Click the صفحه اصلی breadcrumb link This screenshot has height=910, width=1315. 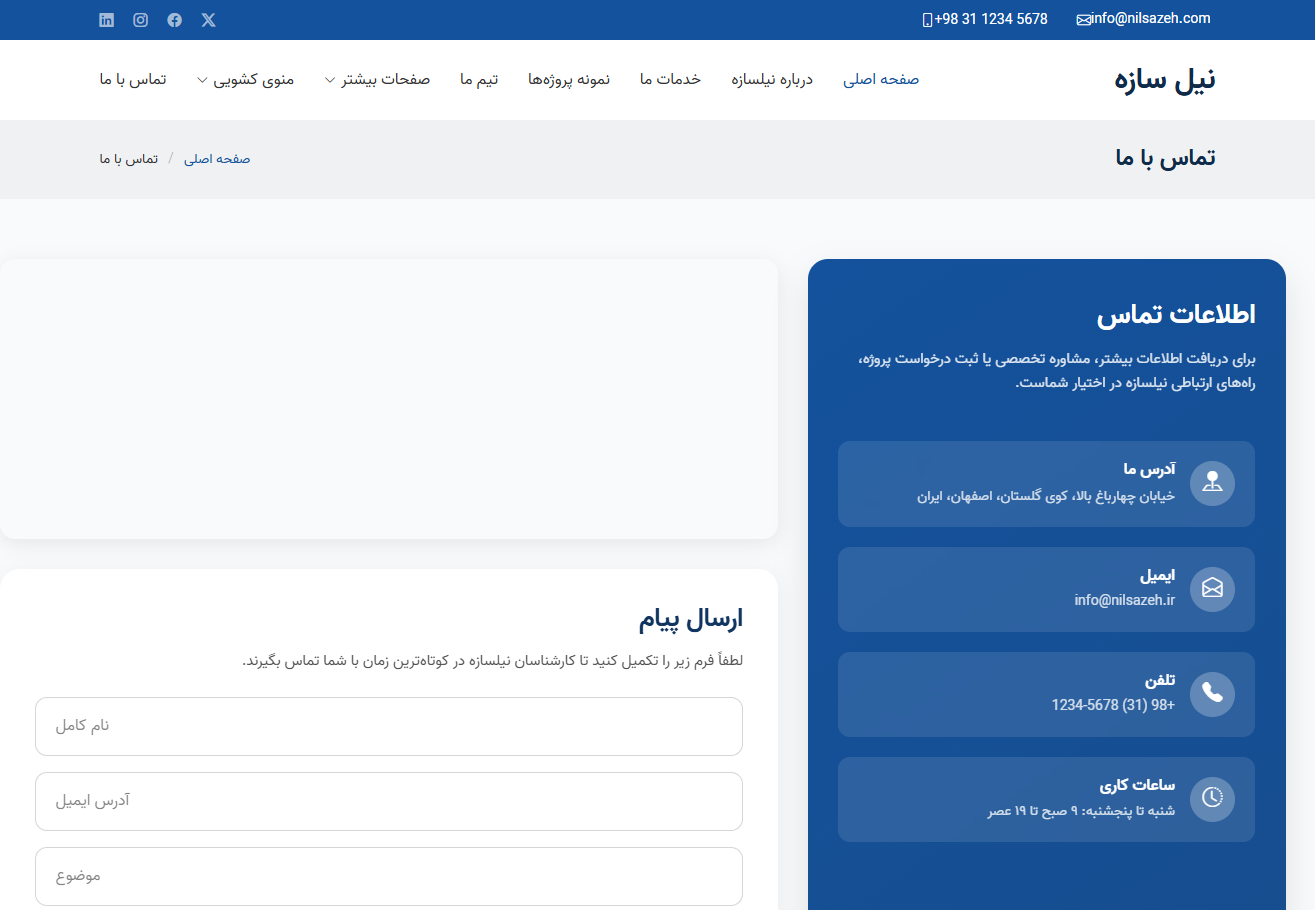tap(217, 158)
